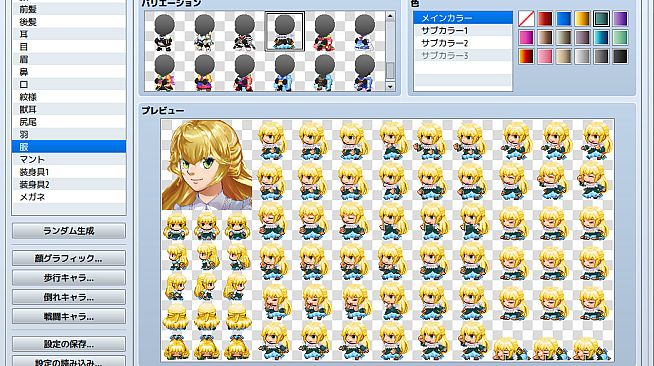This screenshot has height=366, width=654.
Task: Click the variation list scroll-up arrow
Action: 390,16
